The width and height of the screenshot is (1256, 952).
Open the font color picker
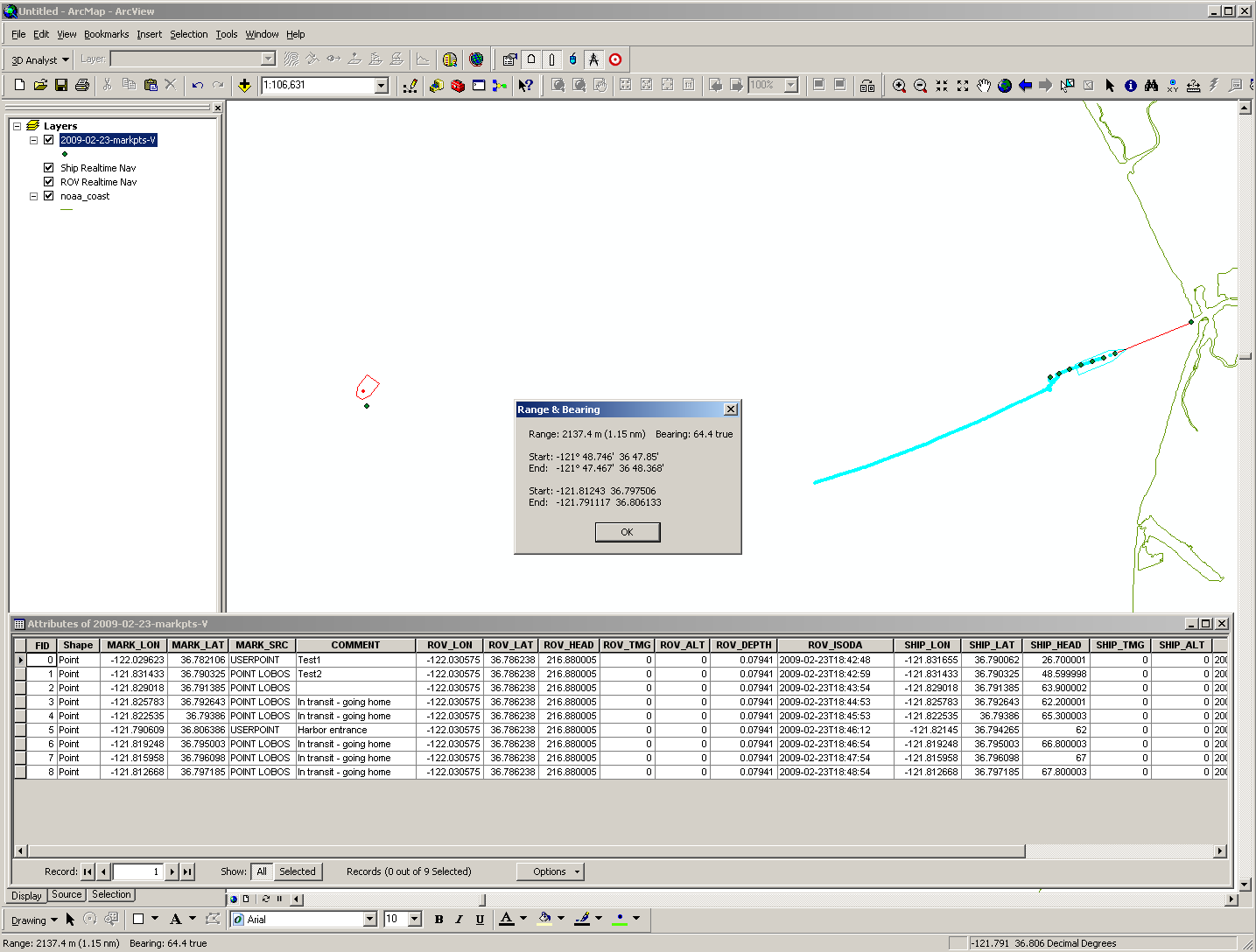pos(523,919)
